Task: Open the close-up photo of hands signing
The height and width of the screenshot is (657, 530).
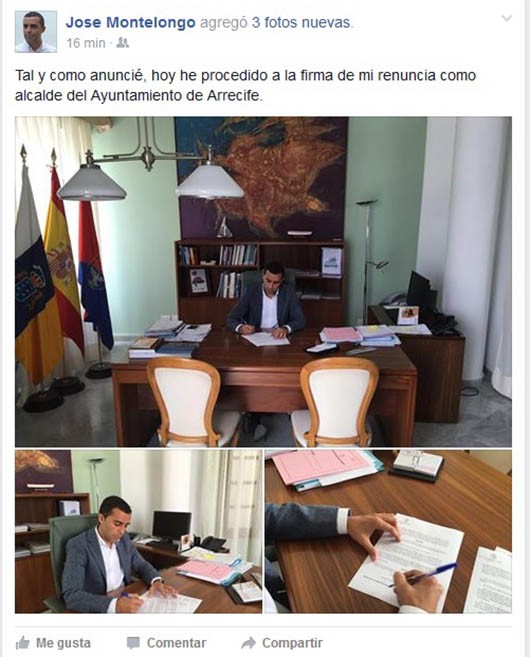Action: coord(388,532)
